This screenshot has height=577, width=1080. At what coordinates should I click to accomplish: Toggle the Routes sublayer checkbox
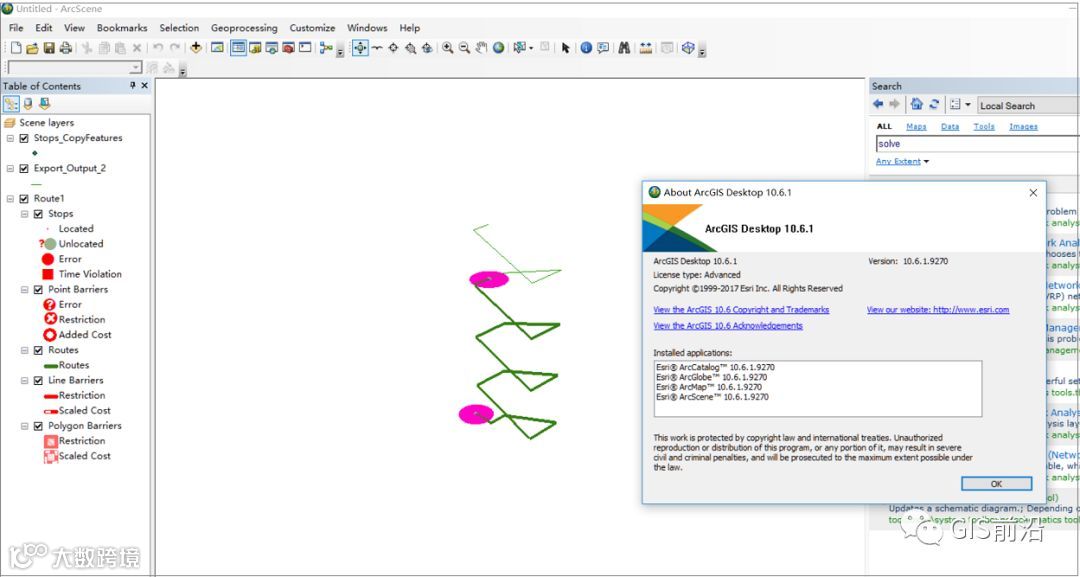(39, 350)
